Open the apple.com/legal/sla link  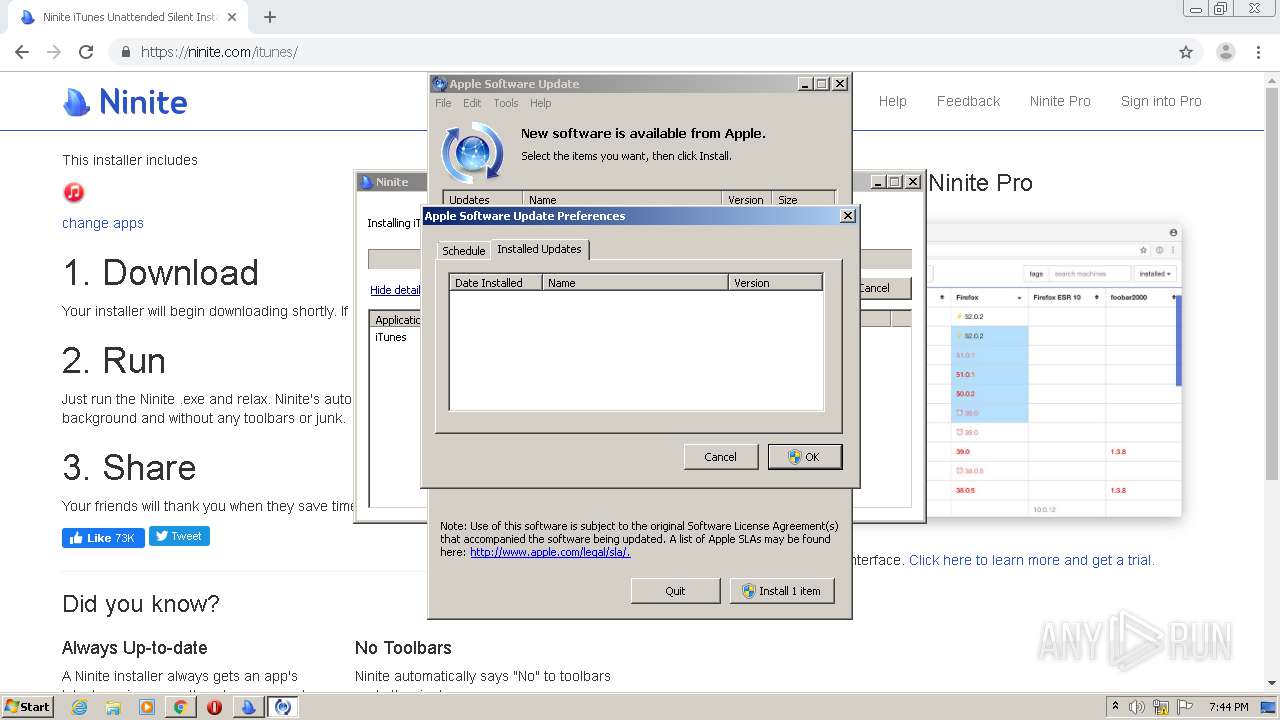coord(550,552)
